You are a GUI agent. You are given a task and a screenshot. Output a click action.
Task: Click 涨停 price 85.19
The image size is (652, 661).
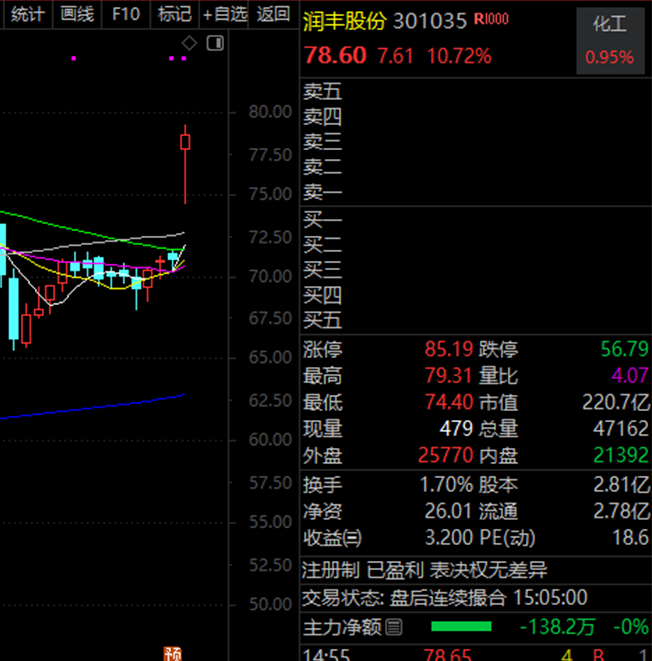point(449,349)
